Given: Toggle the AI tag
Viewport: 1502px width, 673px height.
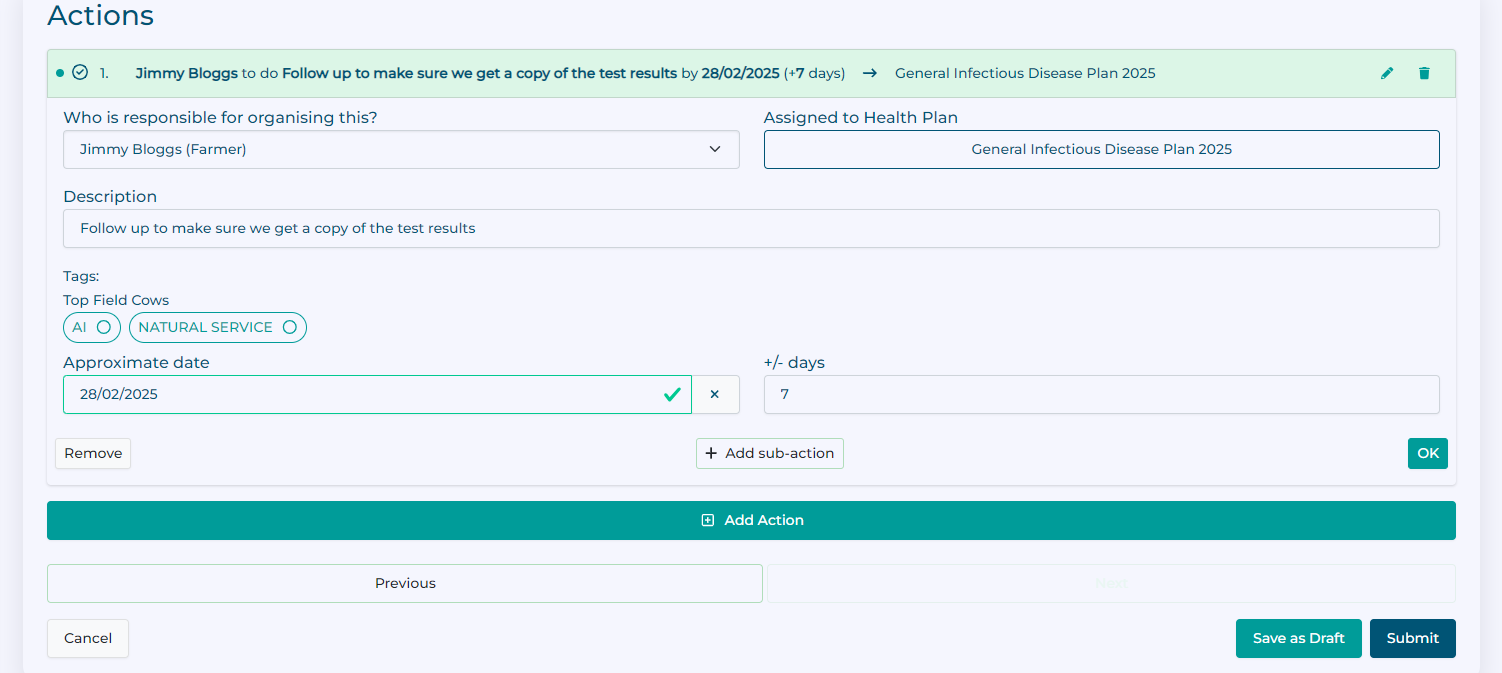Looking at the screenshot, I should [91, 327].
